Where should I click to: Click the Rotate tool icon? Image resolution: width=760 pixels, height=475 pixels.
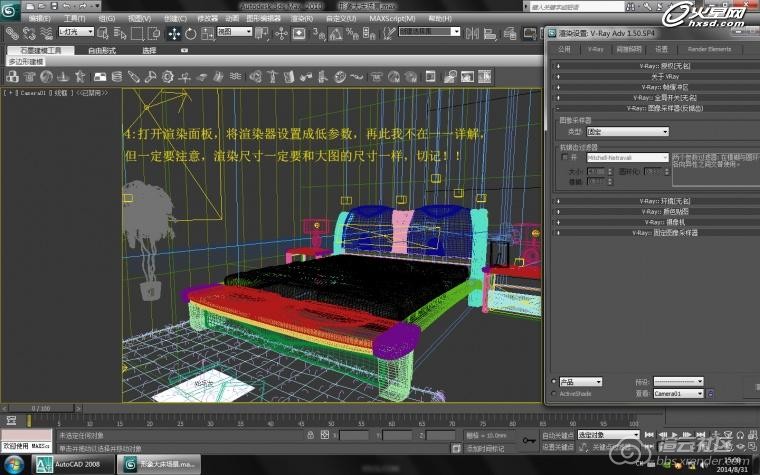click(189, 33)
